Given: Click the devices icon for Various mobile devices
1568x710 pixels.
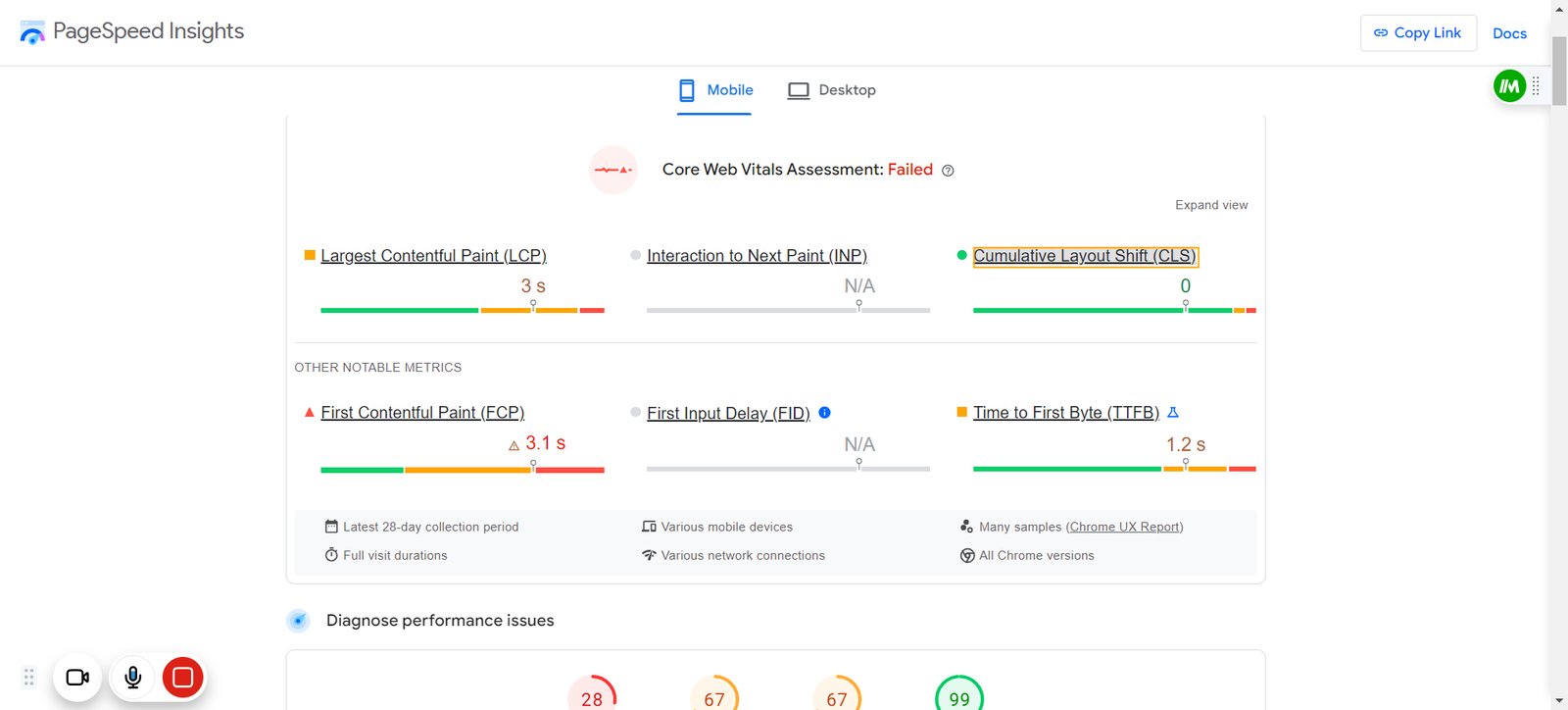Looking at the screenshot, I should click(649, 527).
